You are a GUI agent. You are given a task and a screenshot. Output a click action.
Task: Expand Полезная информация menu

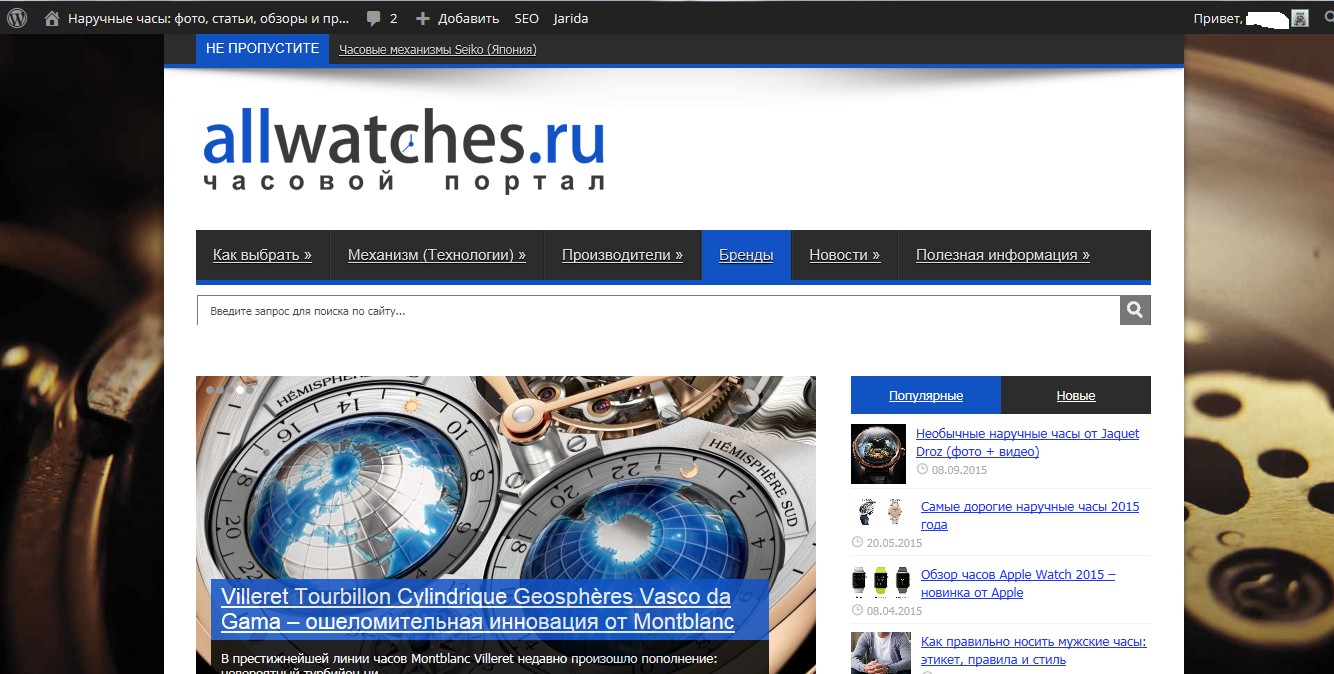coord(1003,255)
